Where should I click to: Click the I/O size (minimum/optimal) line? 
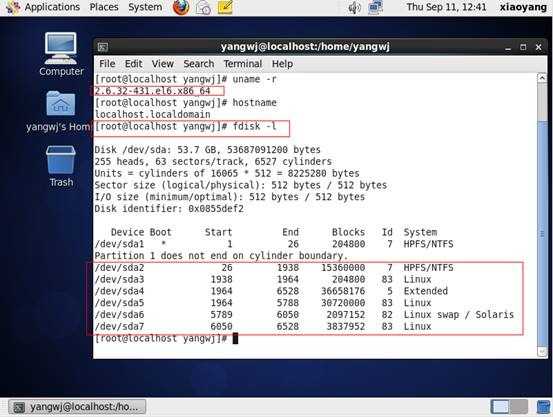230,197
